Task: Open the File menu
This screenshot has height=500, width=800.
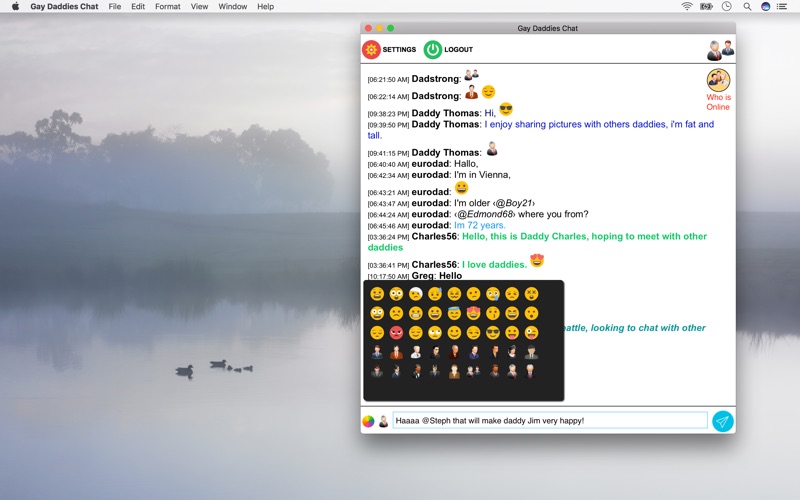Action: [x=115, y=6]
